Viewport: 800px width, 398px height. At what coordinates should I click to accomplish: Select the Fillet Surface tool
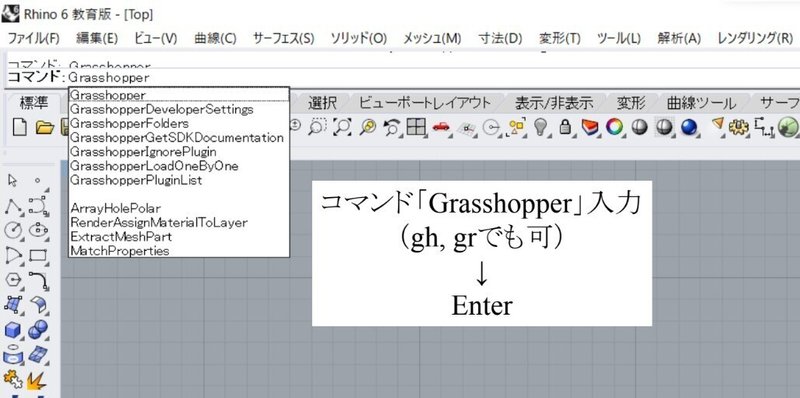pos(38,305)
